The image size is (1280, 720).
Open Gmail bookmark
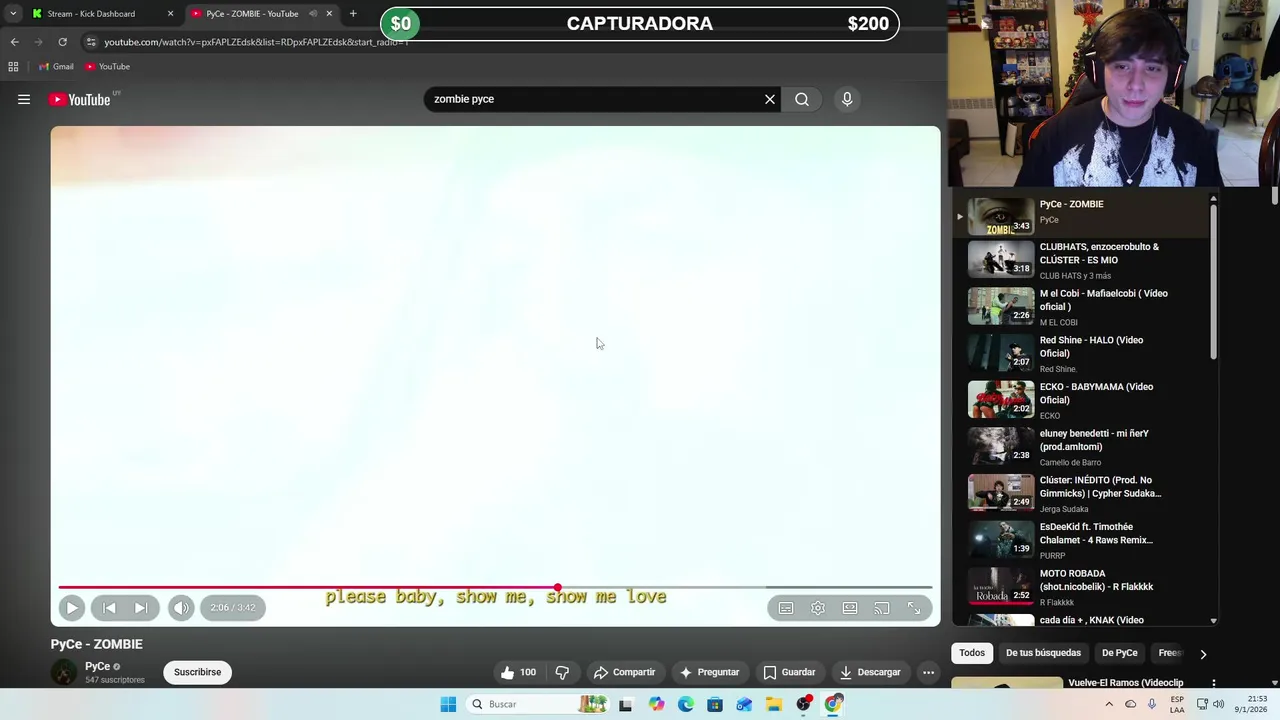tap(56, 67)
